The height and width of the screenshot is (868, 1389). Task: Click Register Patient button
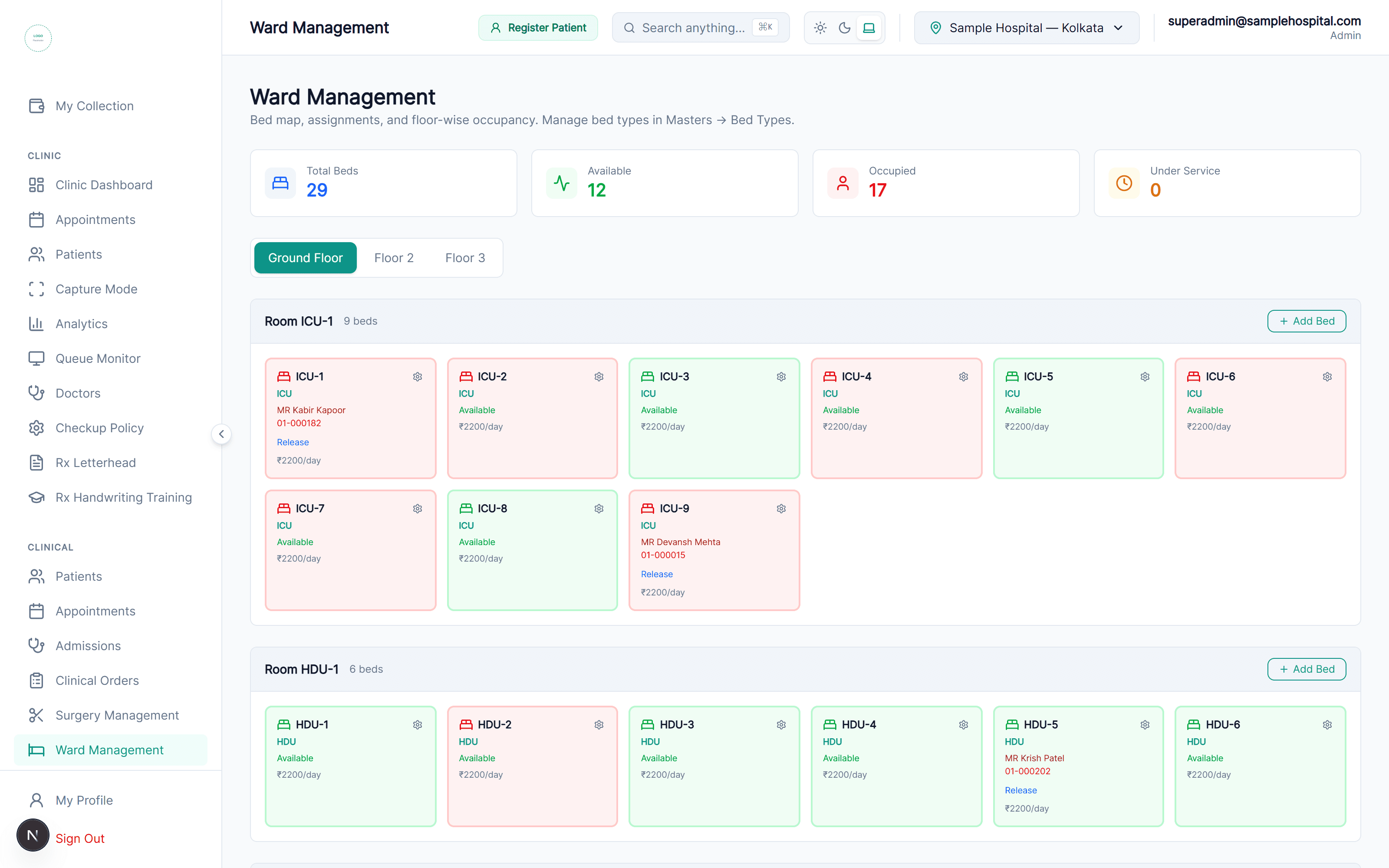pyautogui.click(x=538, y=27)
